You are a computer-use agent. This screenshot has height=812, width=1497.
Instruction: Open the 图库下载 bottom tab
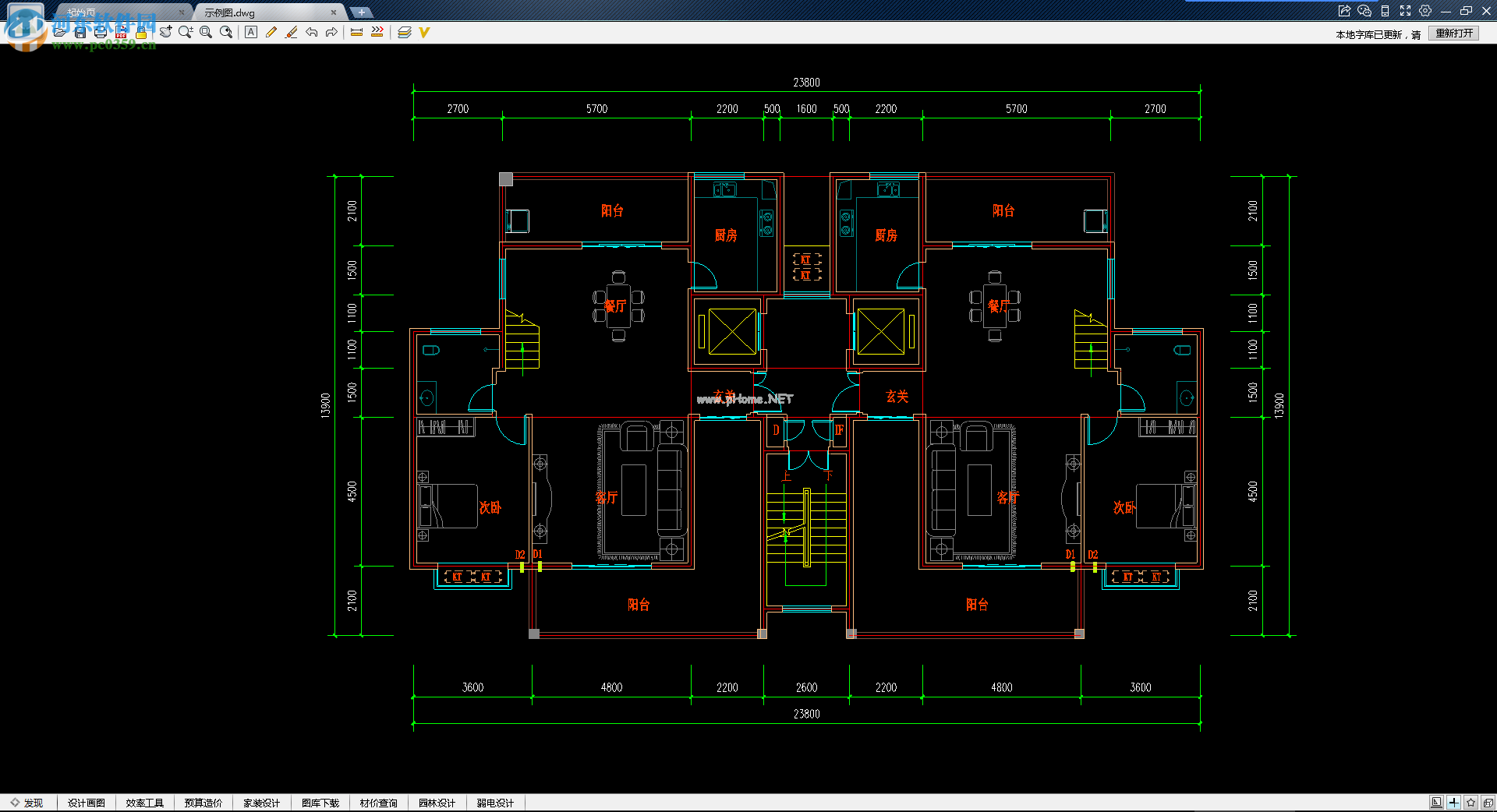(320, 803)
